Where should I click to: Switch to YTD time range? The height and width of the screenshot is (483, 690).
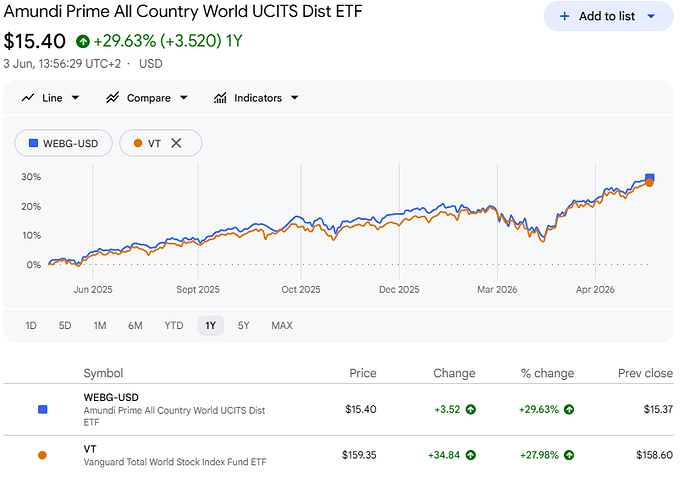coord(174,326)
